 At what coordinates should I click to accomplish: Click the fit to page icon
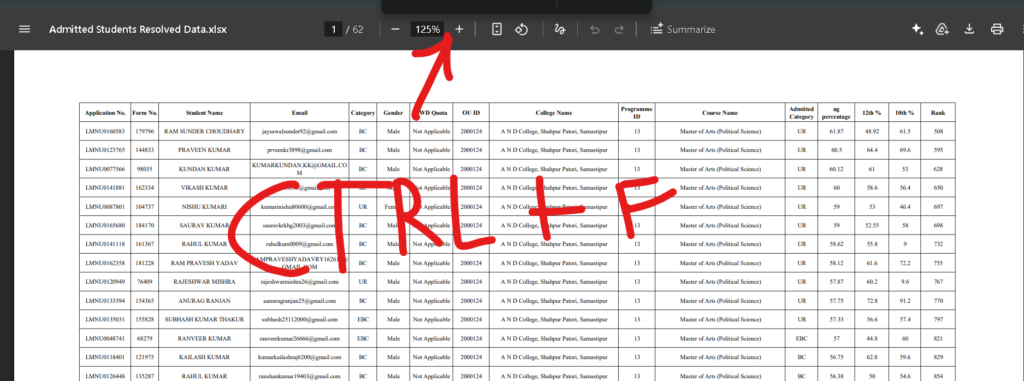pos(497,29)
